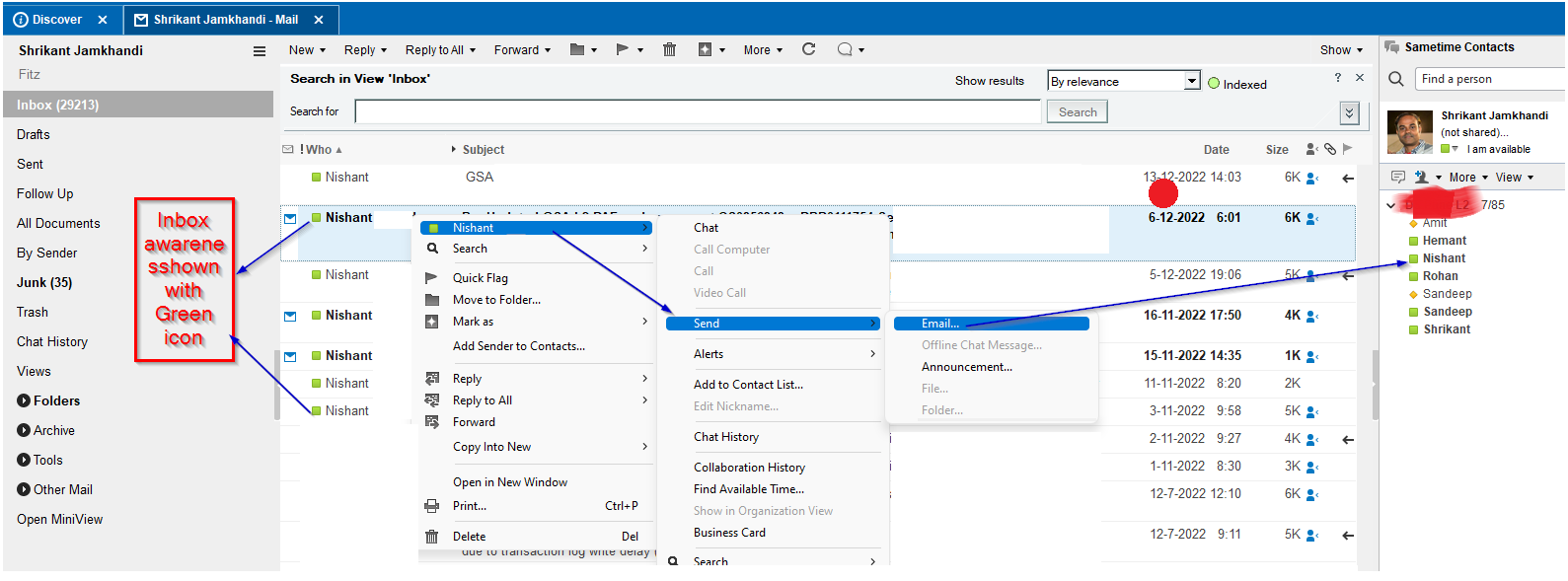The height and width of the screenshot is (581, 1568).
Task: Click the move-to-folder icon in toolbar
Action: pyautogui.click(x=578, y=49)
